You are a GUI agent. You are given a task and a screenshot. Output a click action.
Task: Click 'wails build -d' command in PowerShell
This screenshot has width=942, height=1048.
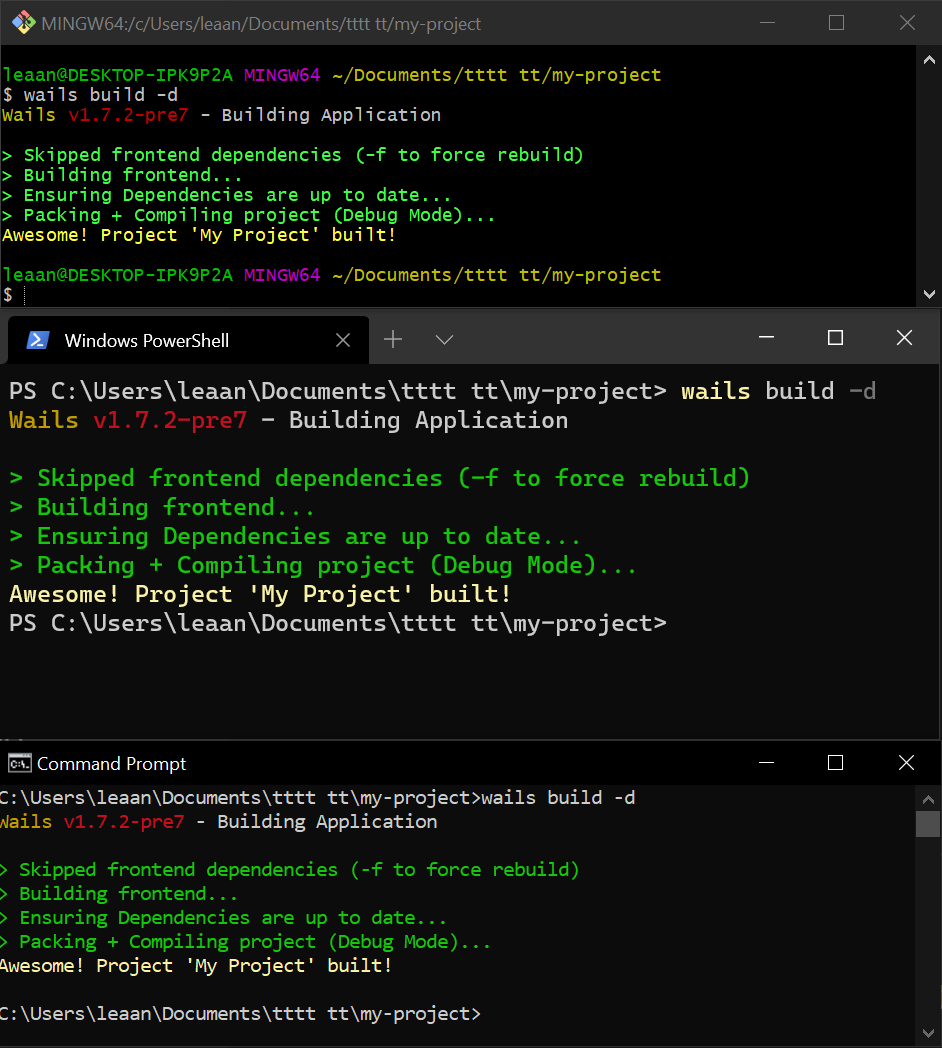click(x=778, y=391)
